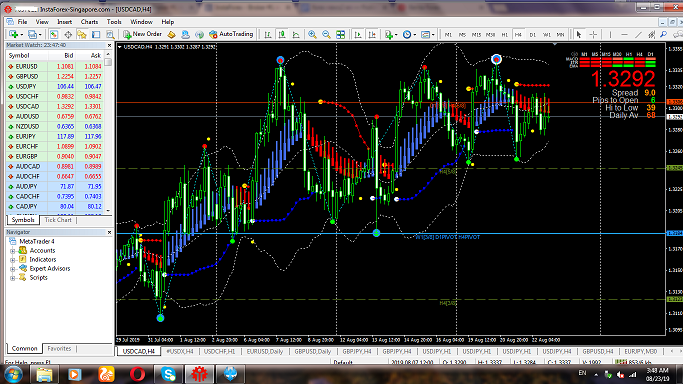This screenshot has height=384, width=683.
Task: Open Skype from the taskbar
Action: click(168, 374)
